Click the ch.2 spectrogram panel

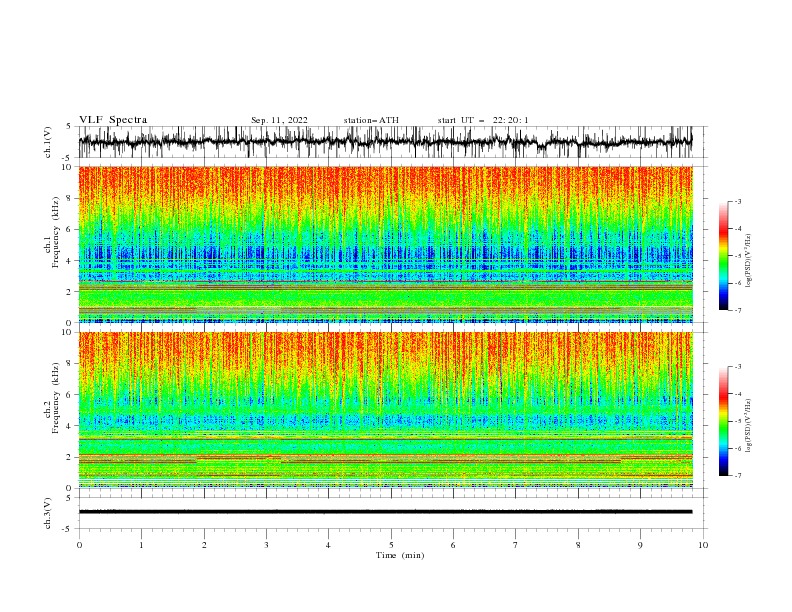[x=385, y=410]
